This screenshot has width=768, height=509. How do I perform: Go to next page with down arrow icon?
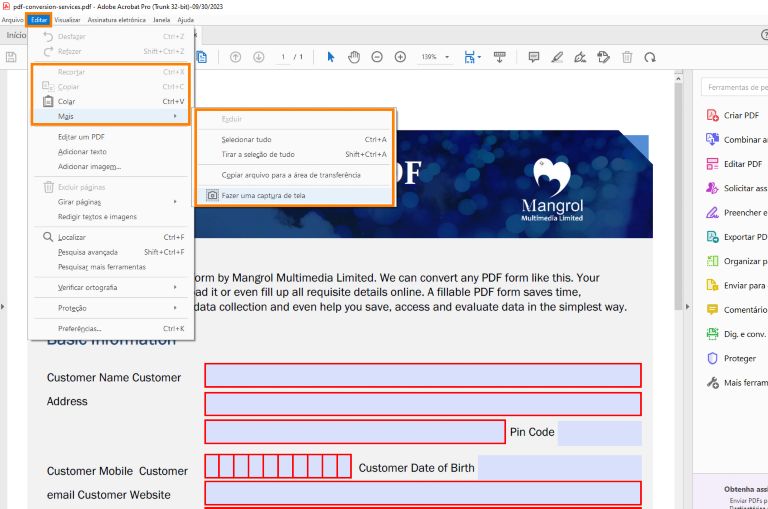click(259, 57)
